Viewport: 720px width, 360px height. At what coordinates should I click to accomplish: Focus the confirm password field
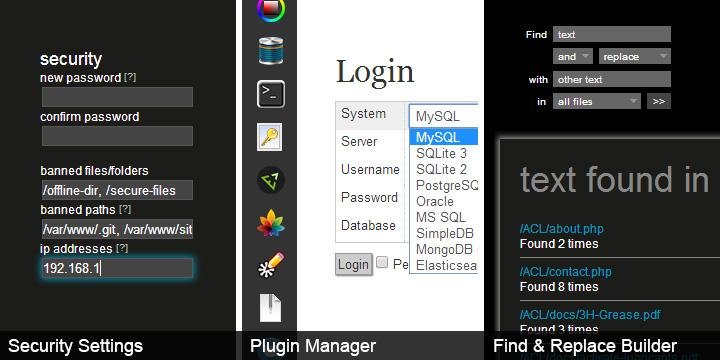click(x=117, y=136)
